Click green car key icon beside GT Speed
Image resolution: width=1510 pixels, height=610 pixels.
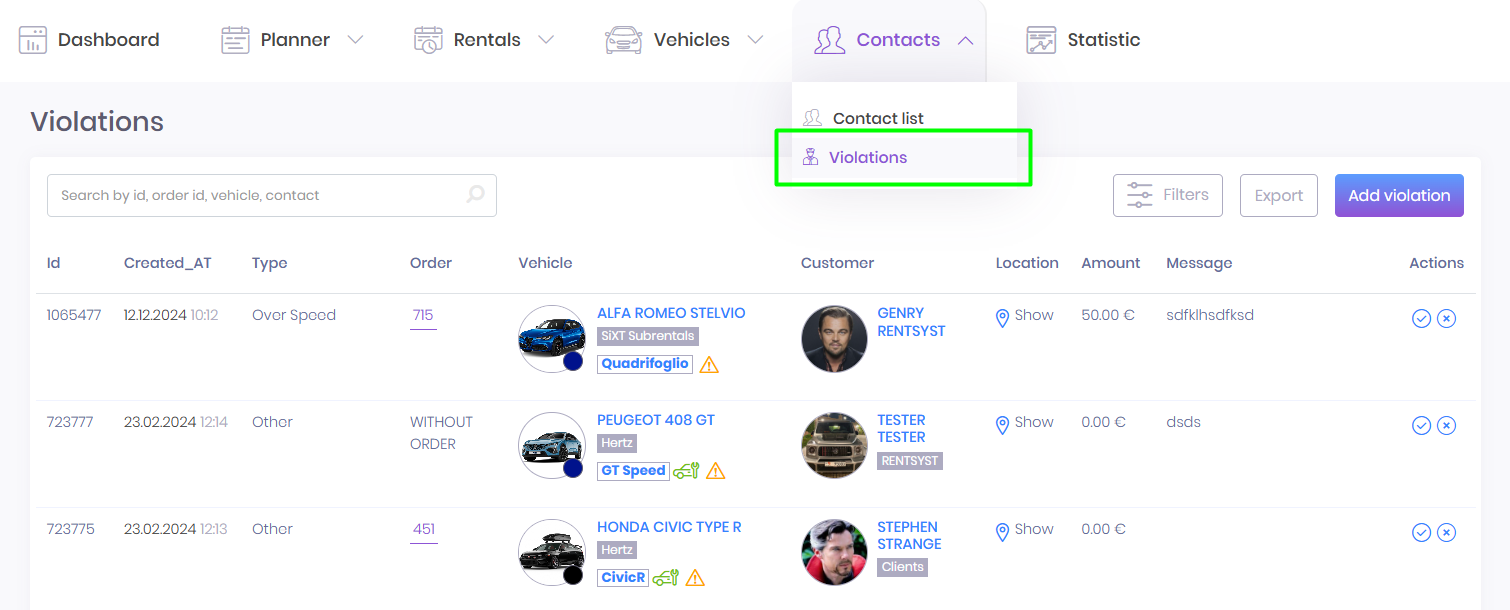click(x=685, y=471)
